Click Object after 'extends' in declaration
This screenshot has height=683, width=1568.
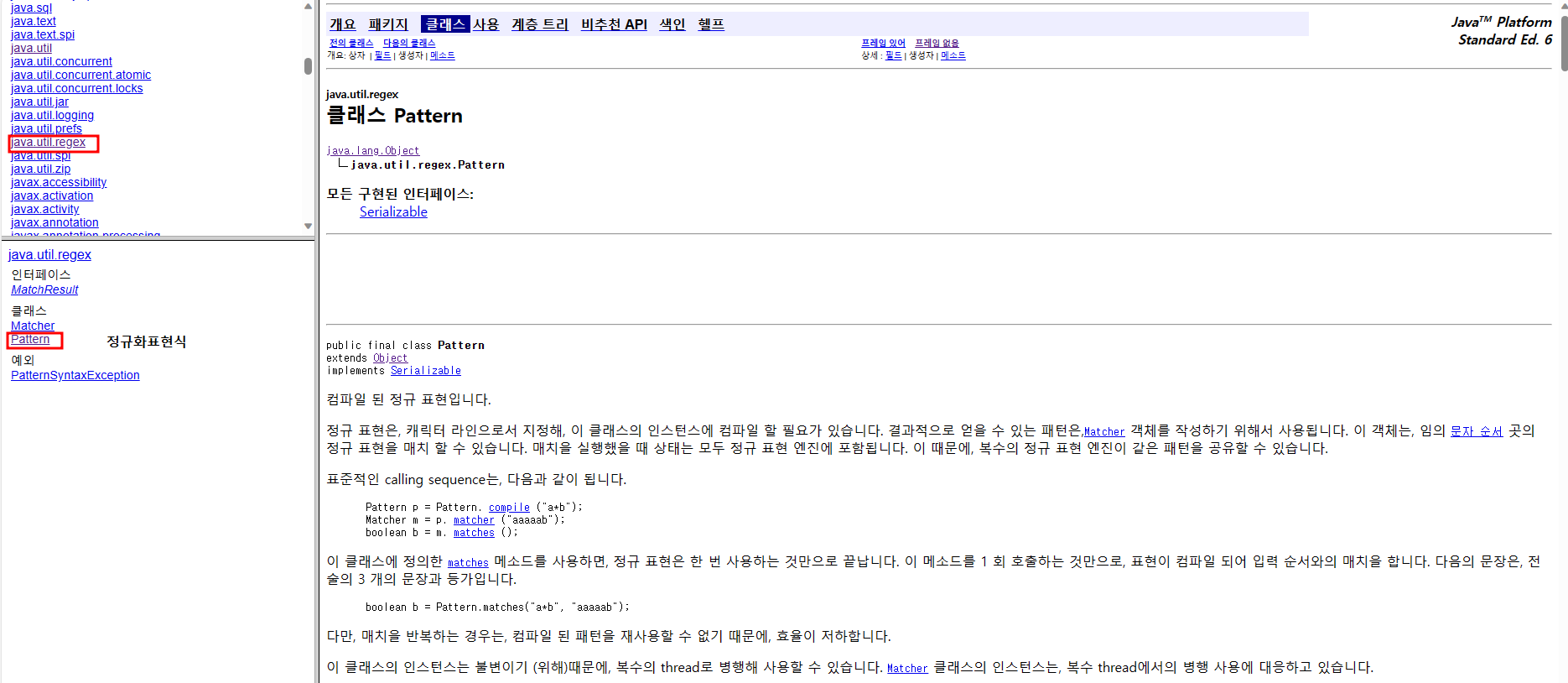click(x=391, y=358)
